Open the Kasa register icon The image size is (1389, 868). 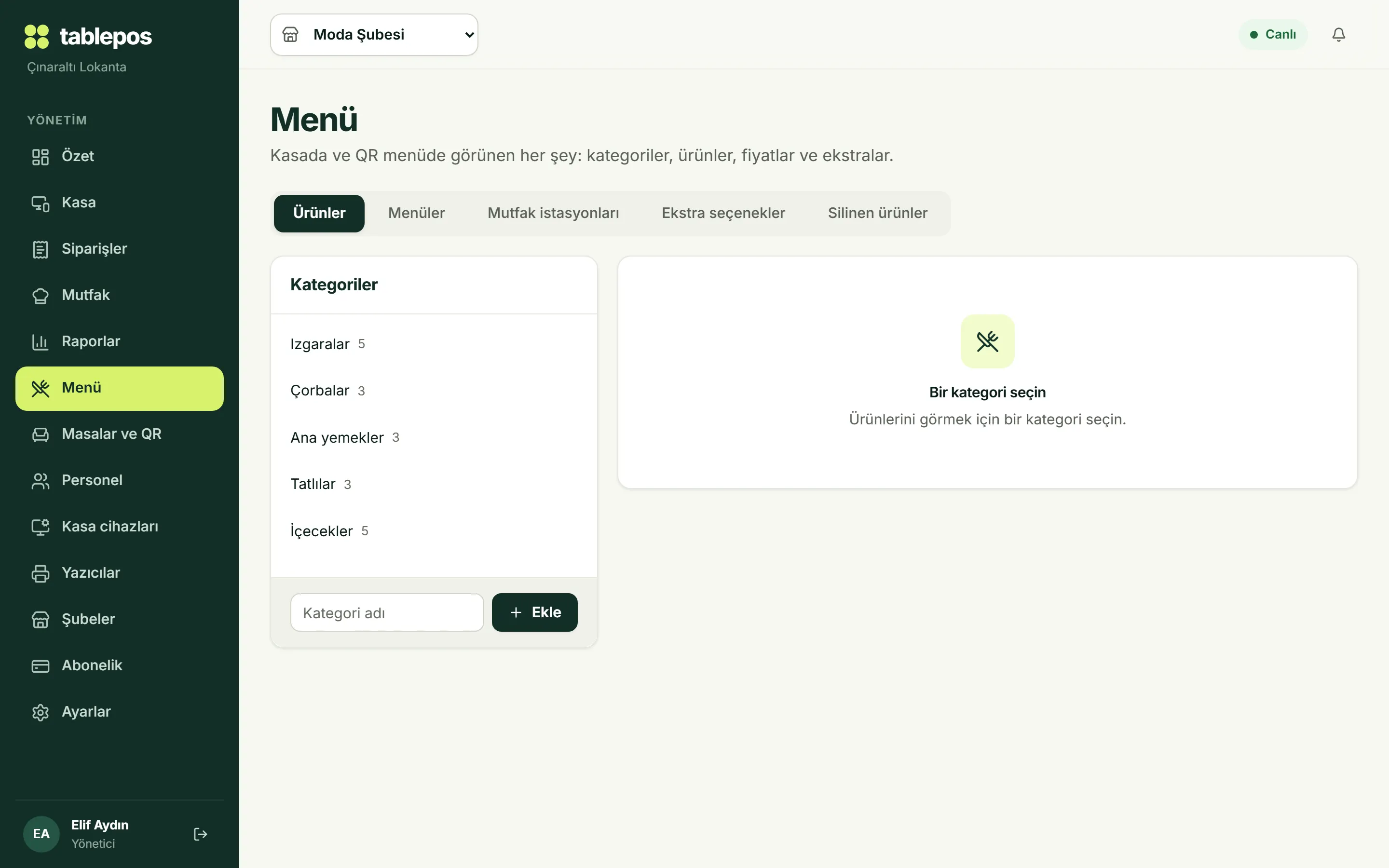[40, 203]
